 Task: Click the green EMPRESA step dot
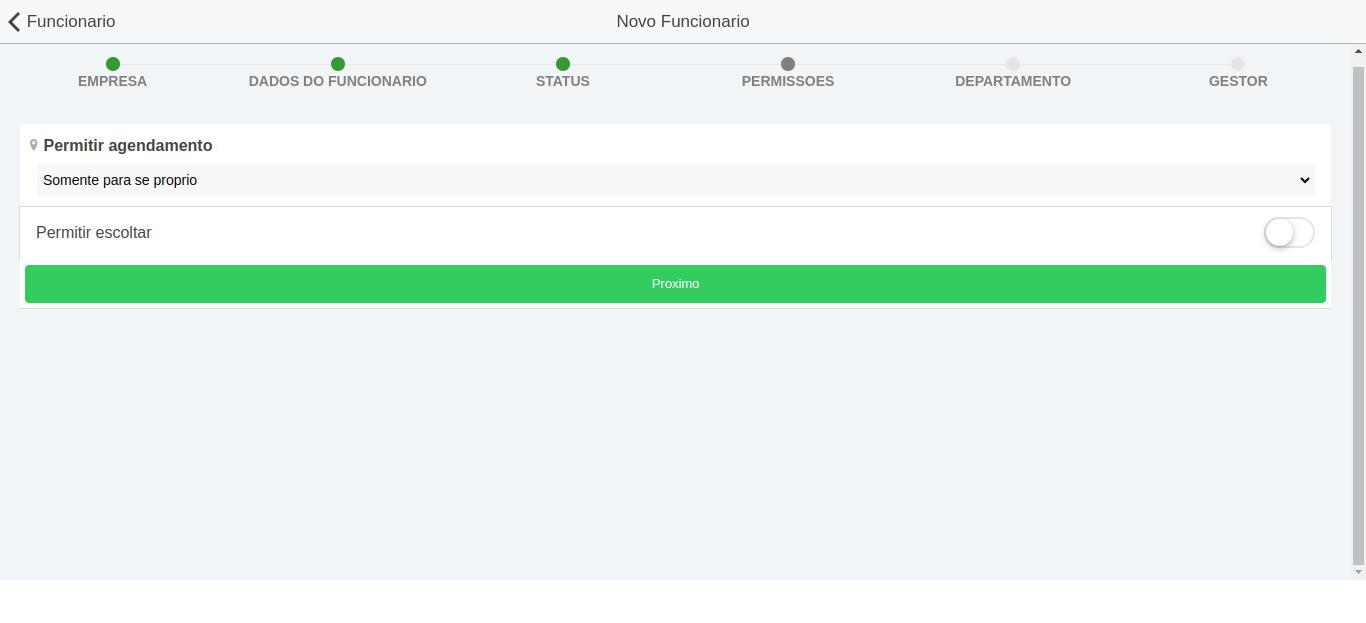pos(113,64)
